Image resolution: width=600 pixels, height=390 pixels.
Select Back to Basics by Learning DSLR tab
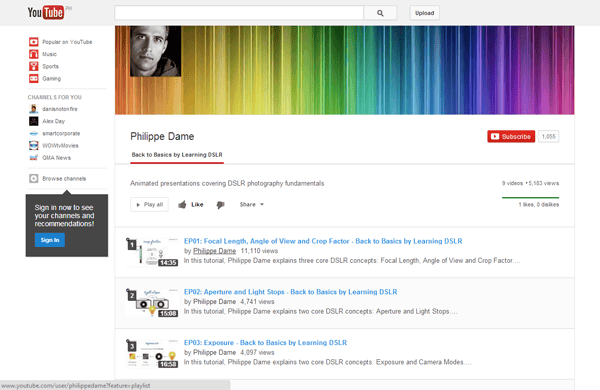pos(177,155)
